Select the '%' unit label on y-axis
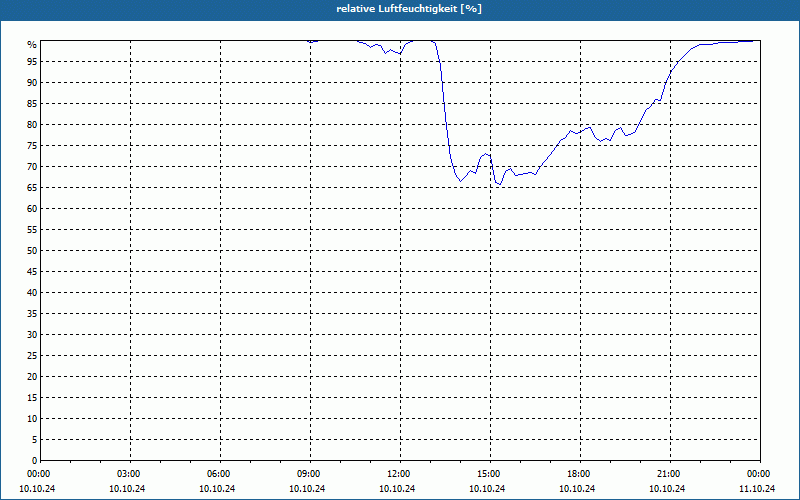Viewport: 800px width, 500px height. [32, 45]
